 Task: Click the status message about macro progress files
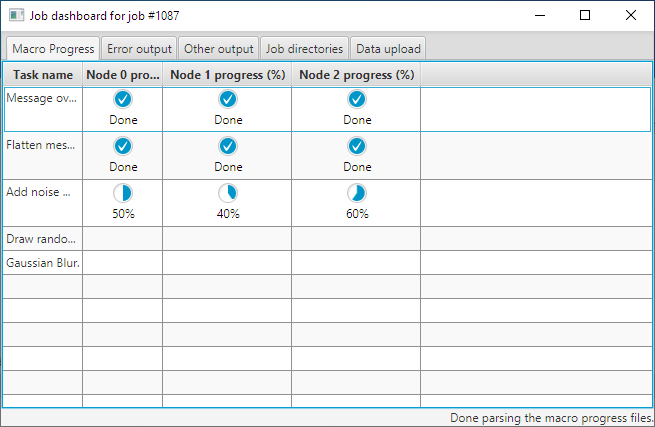pyautogui.click(x=551, y=418)
